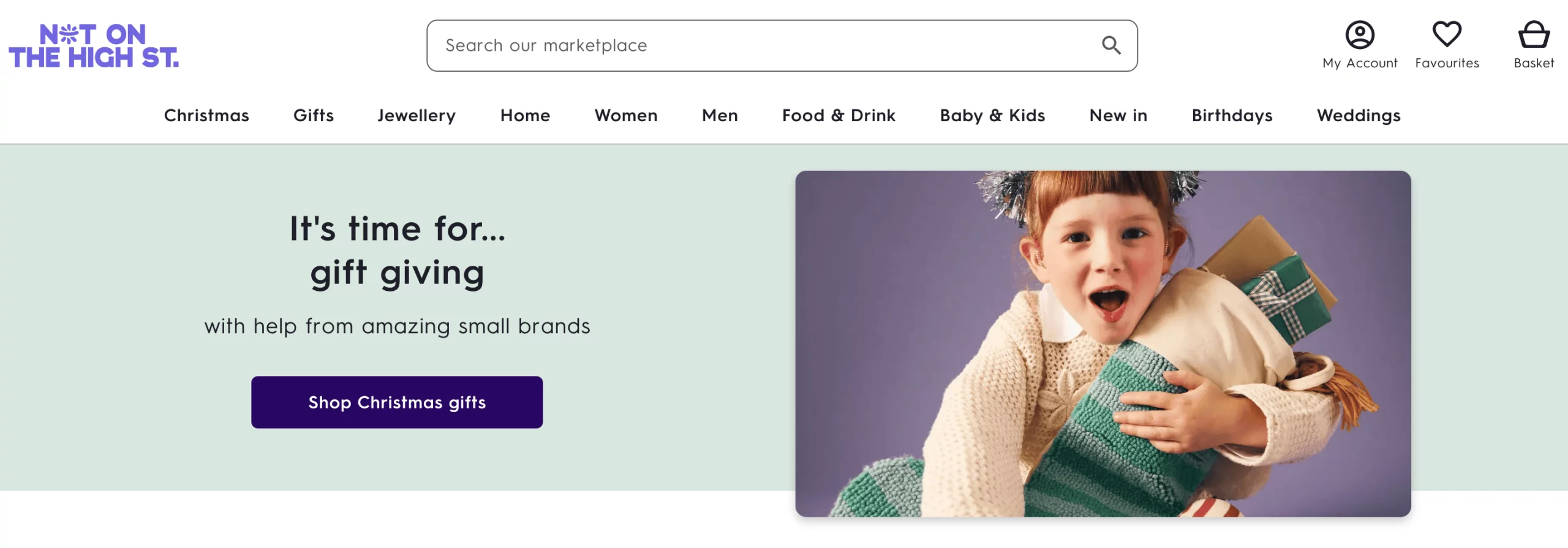The width and height of the screenshot is (1568, 548).
Task: Open the Home category menu
Action: click(525, 116)
